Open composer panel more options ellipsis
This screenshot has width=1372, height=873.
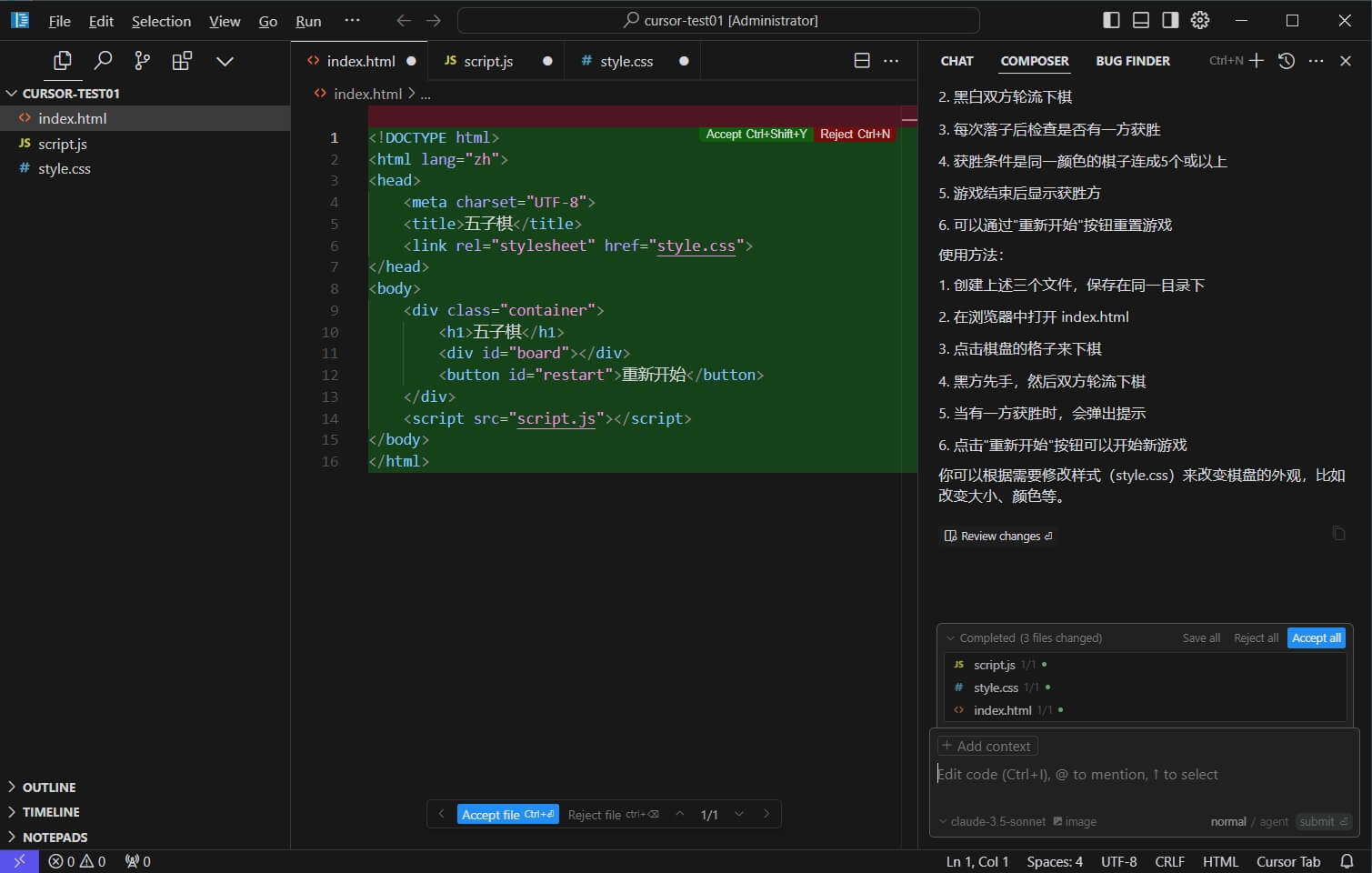point(1316,61)
